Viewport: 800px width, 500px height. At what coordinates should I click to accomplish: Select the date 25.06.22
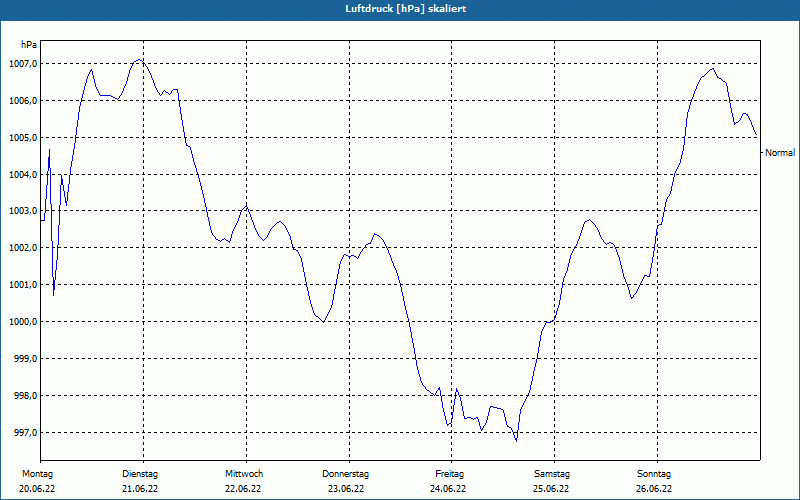click(551, 489)
